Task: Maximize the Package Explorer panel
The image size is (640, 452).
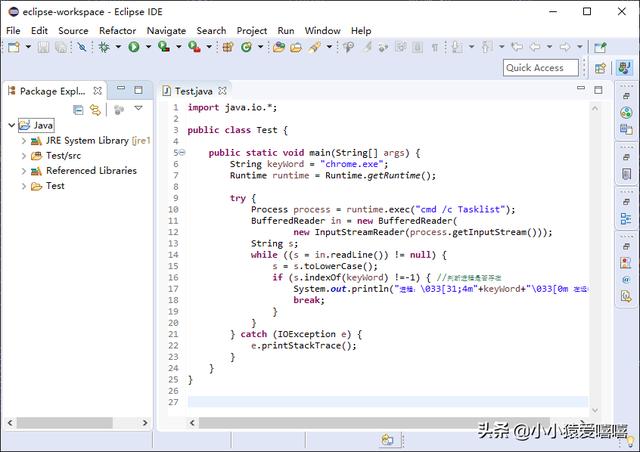Action: click(138, 90)
